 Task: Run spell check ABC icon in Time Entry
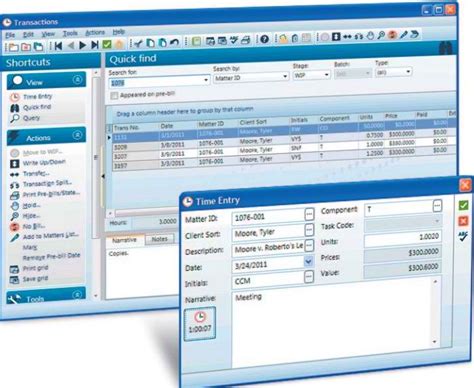tap(463, 236)
